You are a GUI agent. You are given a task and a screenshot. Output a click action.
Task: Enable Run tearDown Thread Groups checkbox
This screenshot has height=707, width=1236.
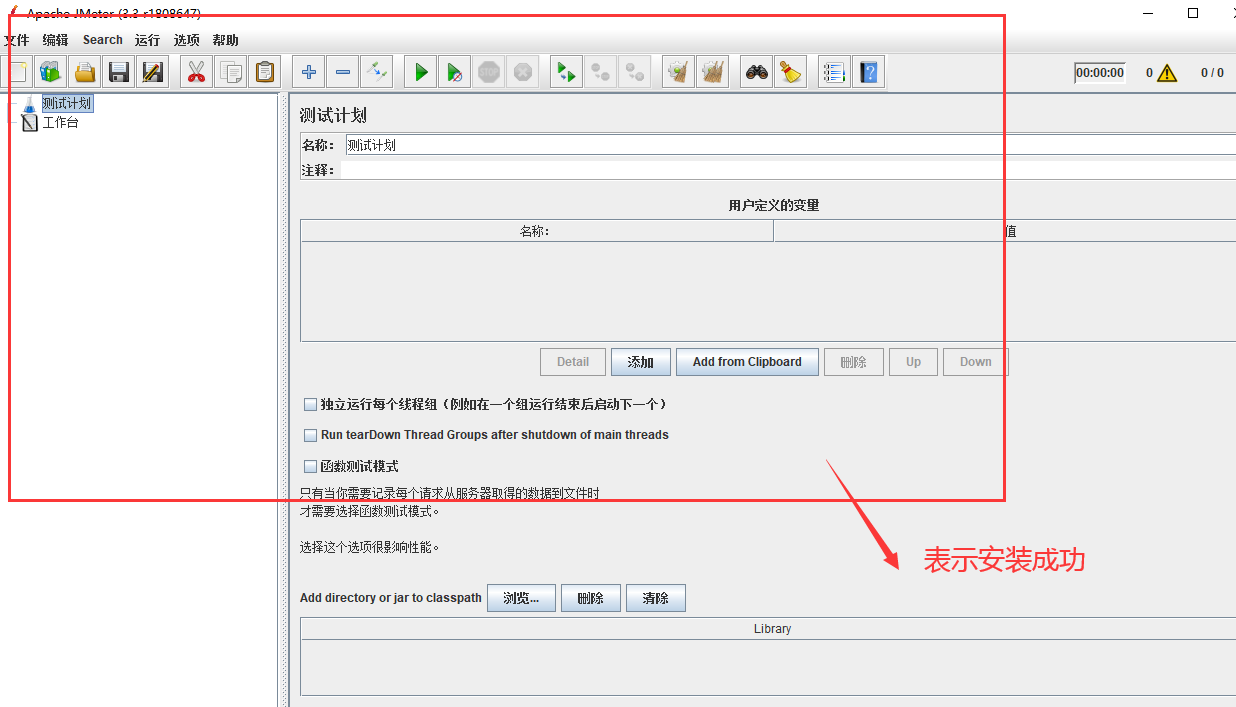[x=310, y=436]
